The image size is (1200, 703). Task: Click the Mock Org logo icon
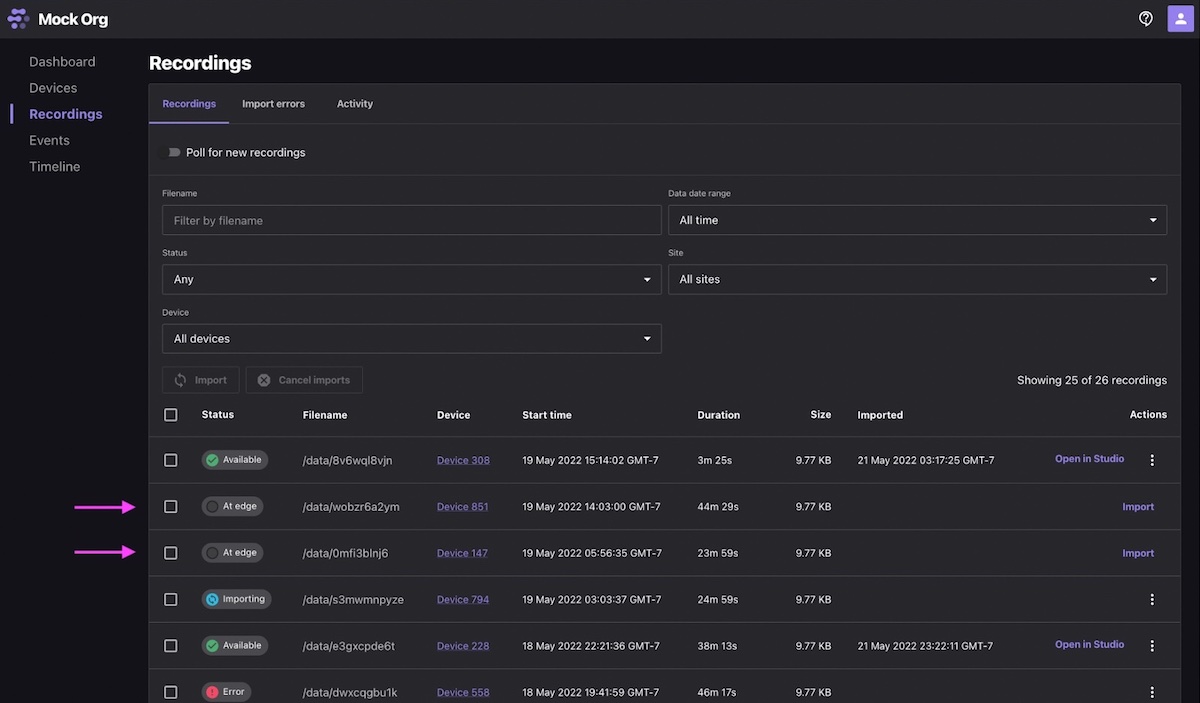(x=16, y=18)
